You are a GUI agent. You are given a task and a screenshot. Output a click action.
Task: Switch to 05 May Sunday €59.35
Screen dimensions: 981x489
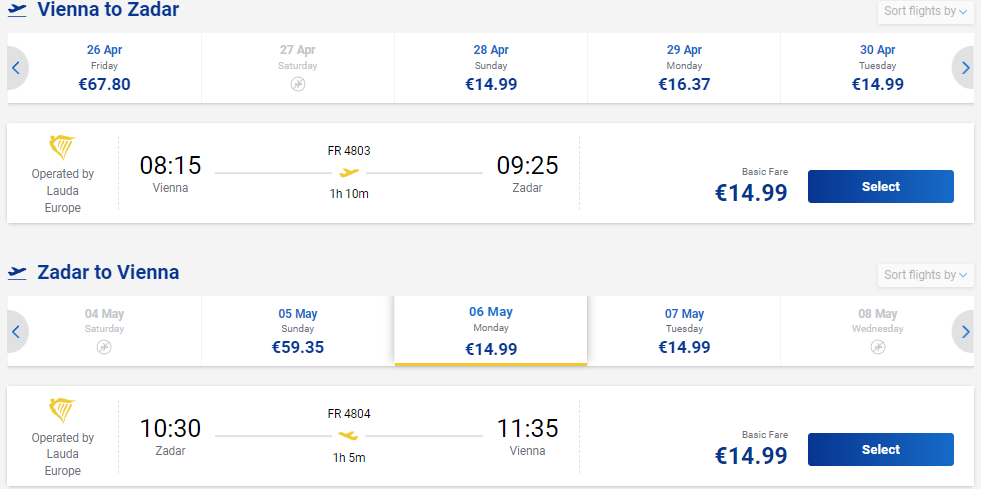(x=298, y=331)
